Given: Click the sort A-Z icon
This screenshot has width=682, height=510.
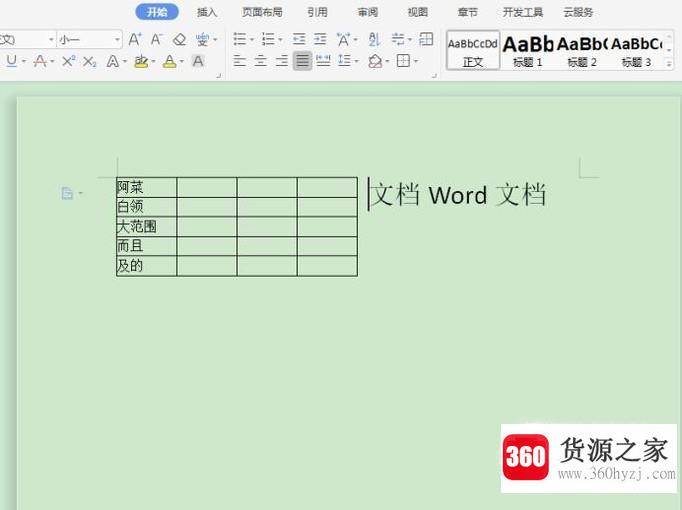Looking at the screenshot, I should coord(374,39).
